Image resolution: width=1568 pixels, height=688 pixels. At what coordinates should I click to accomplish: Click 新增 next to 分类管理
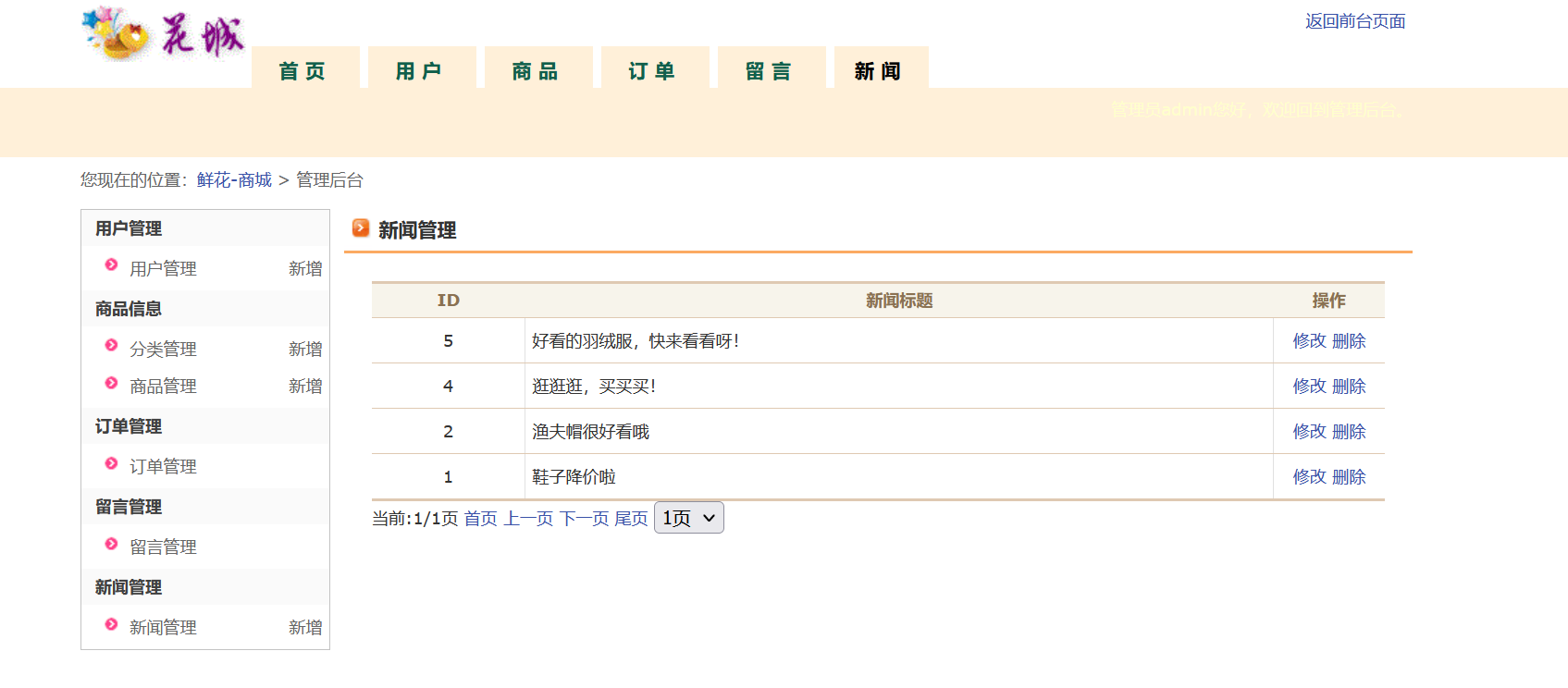click(x=305, y=350)
